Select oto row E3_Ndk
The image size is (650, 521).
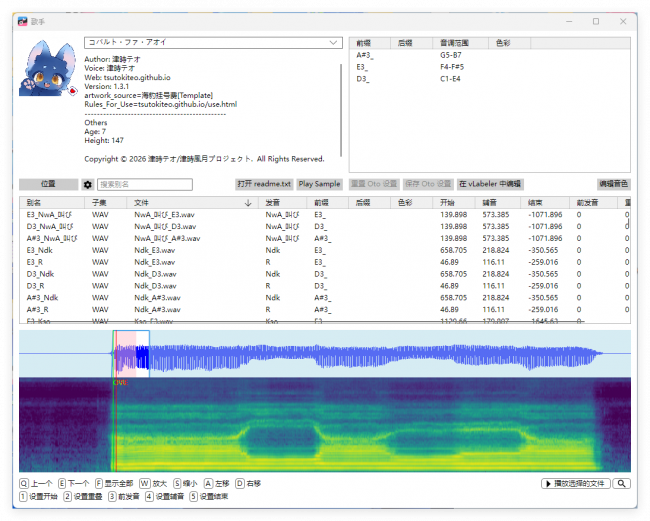pyautogui.click(x=325, y=250)
